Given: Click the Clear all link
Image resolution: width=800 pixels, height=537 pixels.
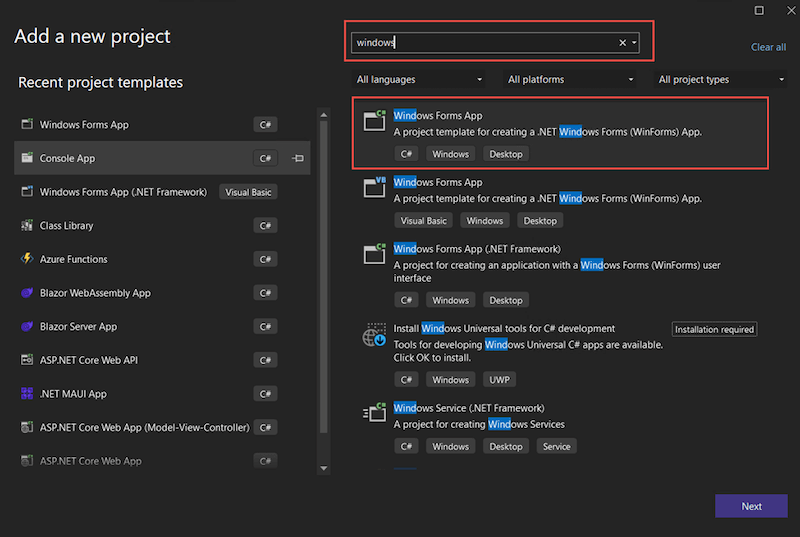Looking at the screenshot, I should pyautogui.click(x=768, y=47).
